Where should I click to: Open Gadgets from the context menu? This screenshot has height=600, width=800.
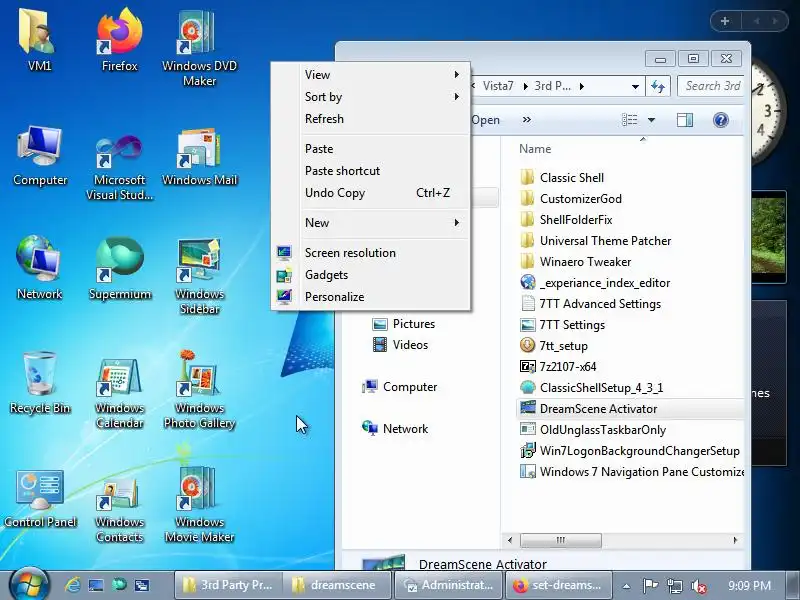coord(371,275)
